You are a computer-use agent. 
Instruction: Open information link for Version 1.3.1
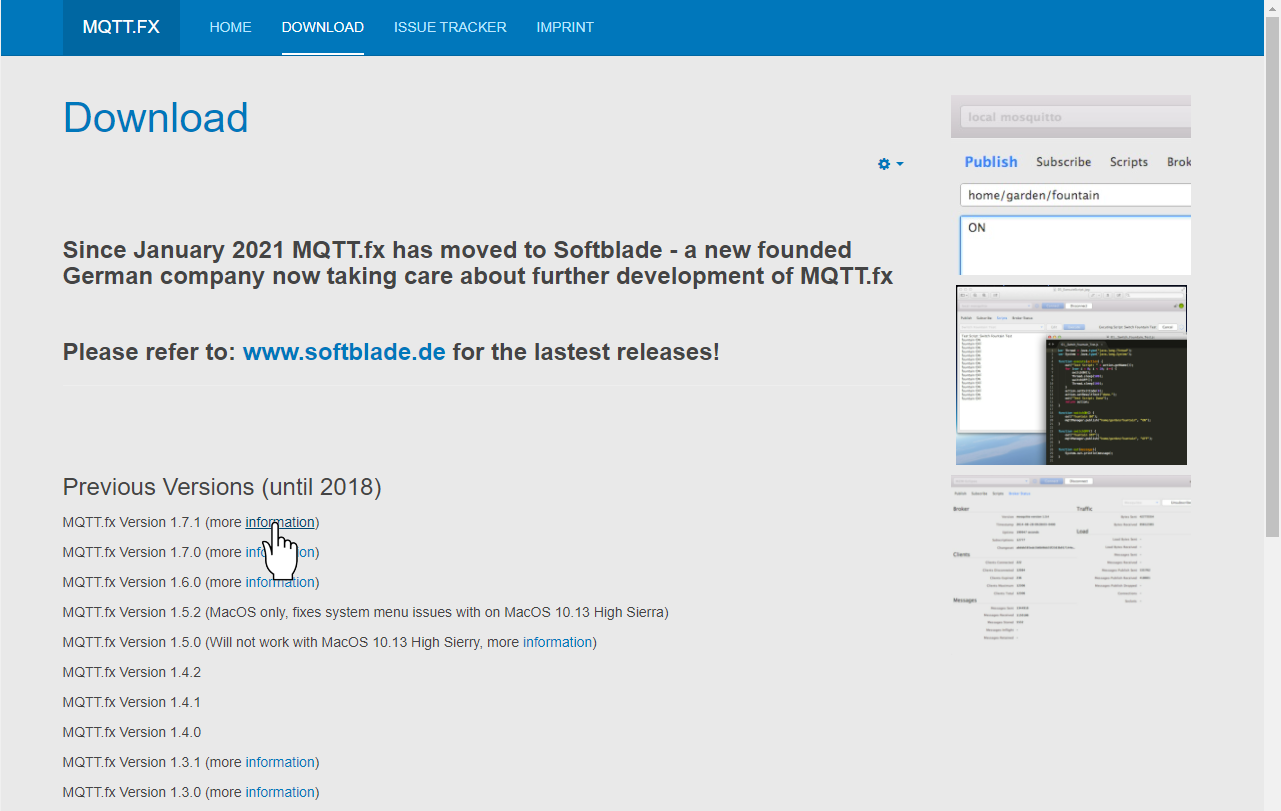(x=280, y=762)
